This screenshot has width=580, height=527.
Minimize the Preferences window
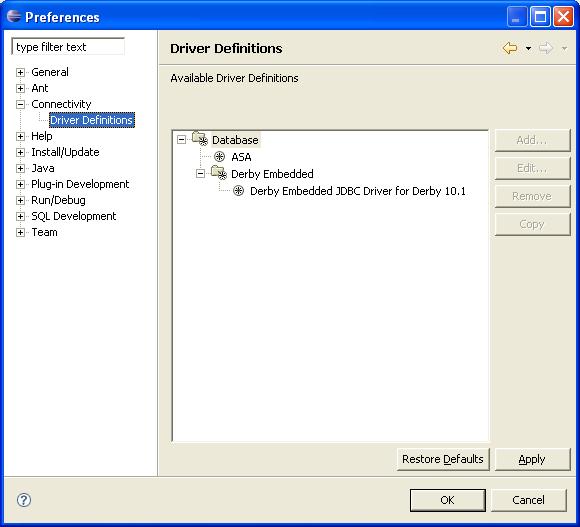point(517,17)
